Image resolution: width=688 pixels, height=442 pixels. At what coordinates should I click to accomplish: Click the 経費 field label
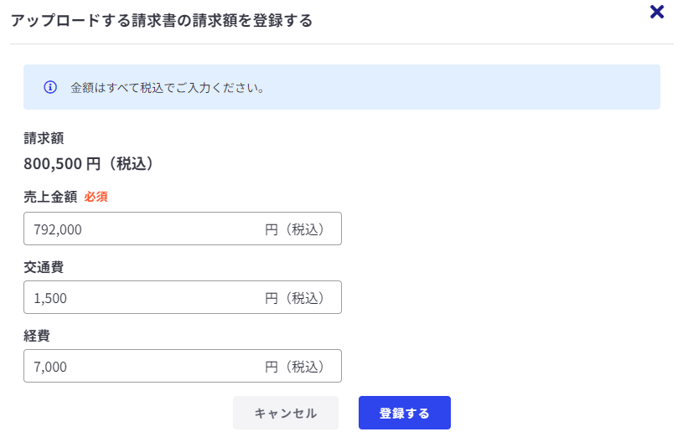37,336
